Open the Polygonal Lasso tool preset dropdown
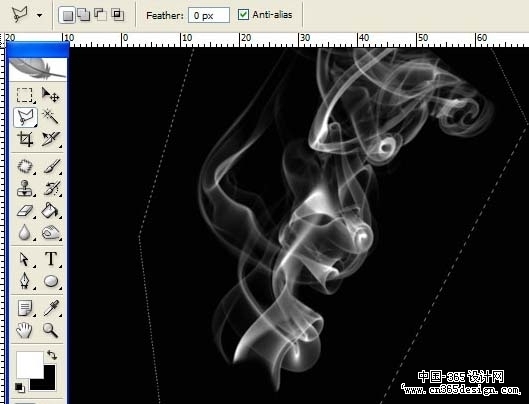The height and width of the screenshot is (404, 529). tap(39, 15)
